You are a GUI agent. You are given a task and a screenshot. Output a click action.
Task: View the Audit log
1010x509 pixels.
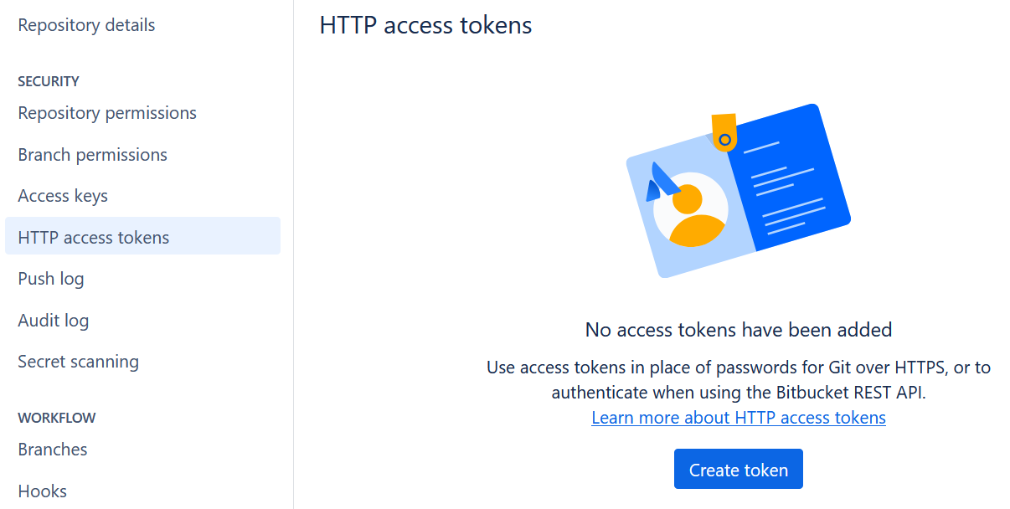pos(53,321)
